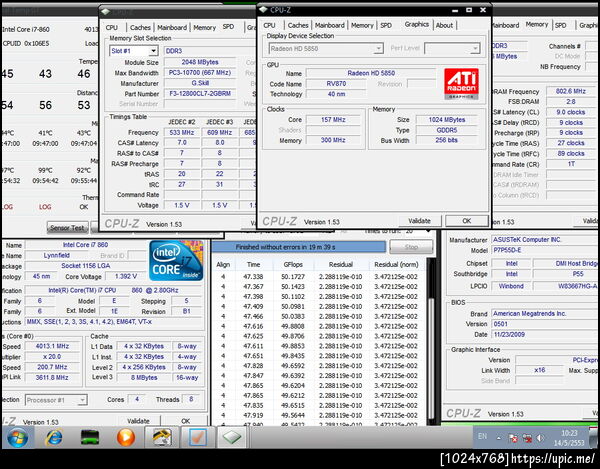
Task: Switch to Memory tab in Graphics window
Action: pyautogui.click(x=362, y=25)
